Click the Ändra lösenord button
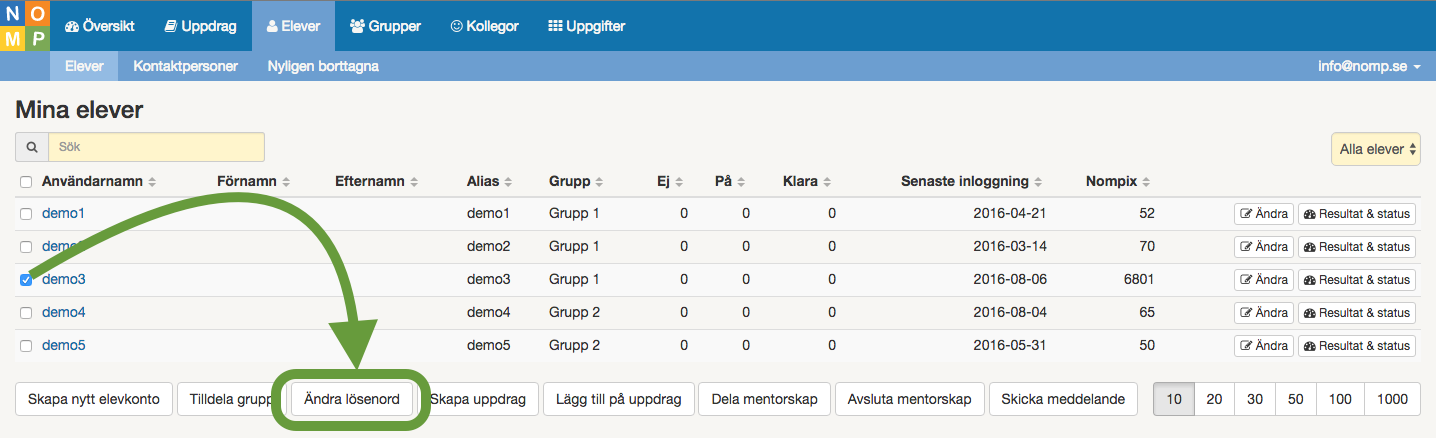 [351, 399]
